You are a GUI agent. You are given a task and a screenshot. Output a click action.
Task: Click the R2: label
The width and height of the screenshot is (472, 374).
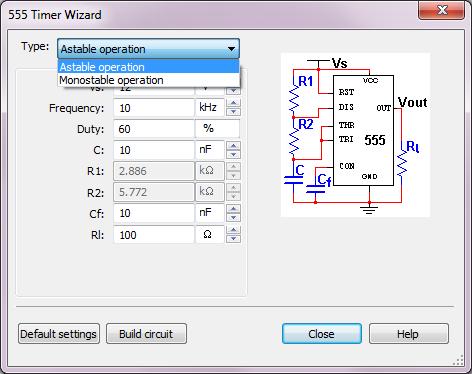(96, 193)
